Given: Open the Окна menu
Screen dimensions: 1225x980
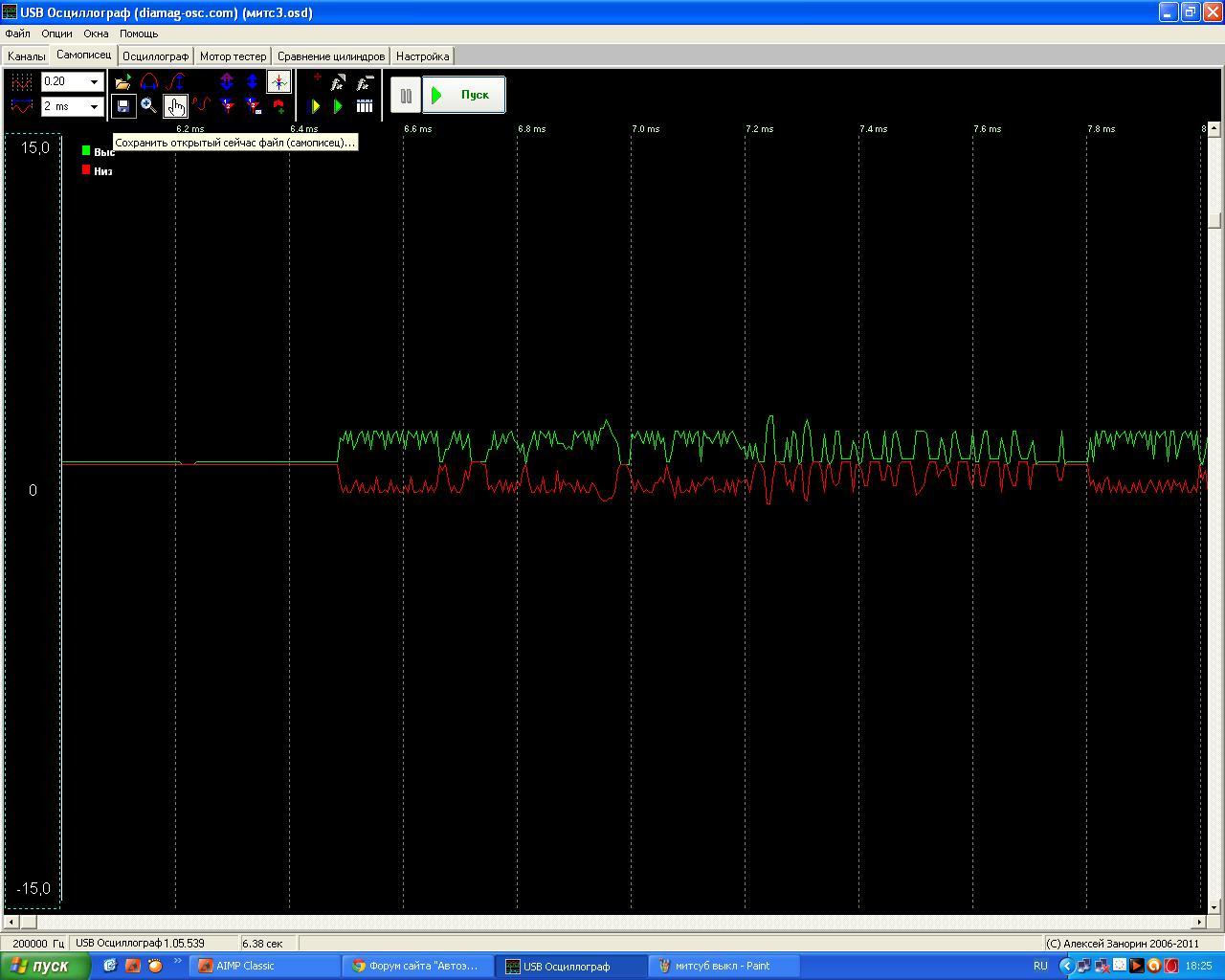Looking at the screenshot, I should point(96,33).
